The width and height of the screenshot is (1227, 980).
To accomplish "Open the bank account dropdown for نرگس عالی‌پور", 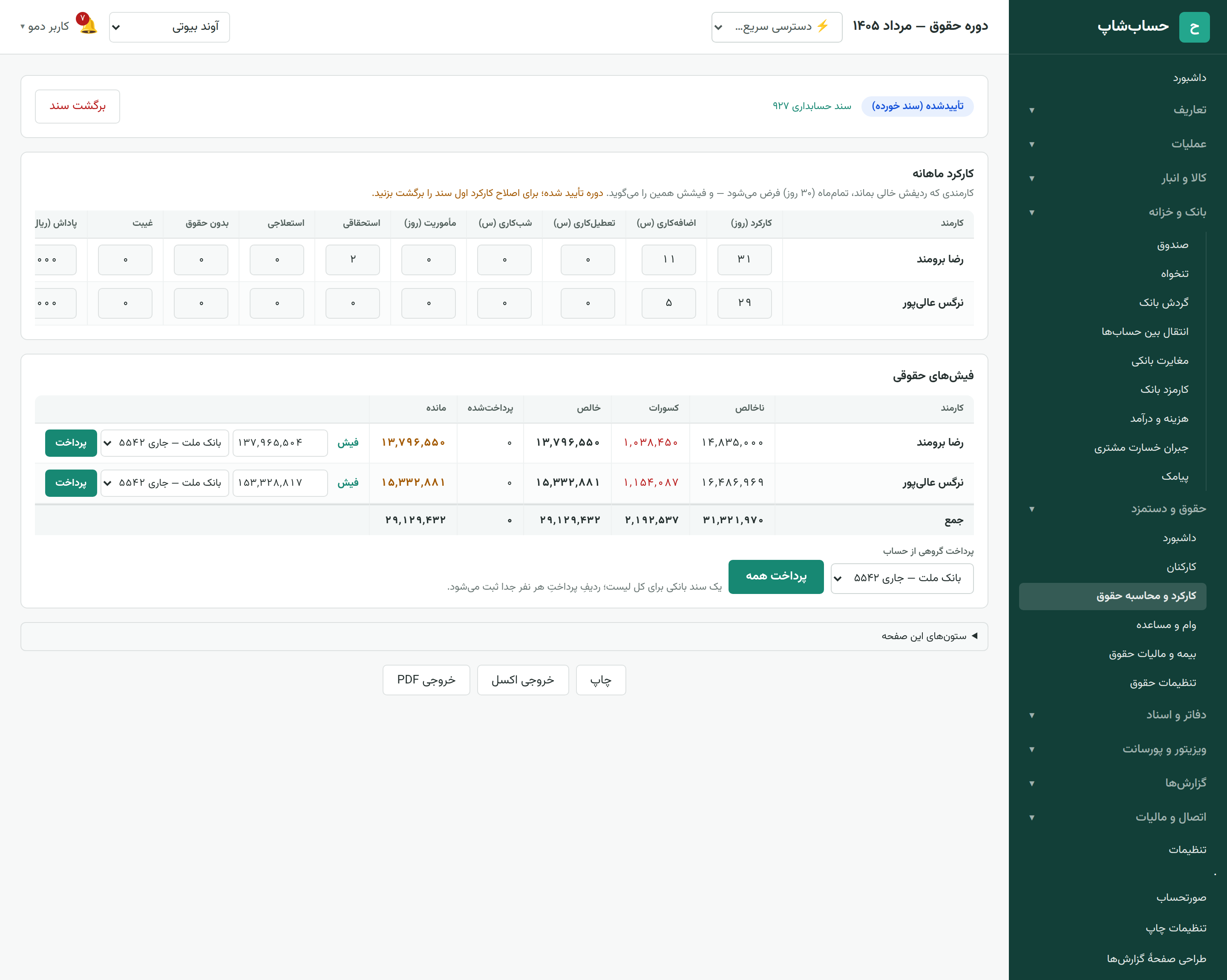I will [164, 483].
